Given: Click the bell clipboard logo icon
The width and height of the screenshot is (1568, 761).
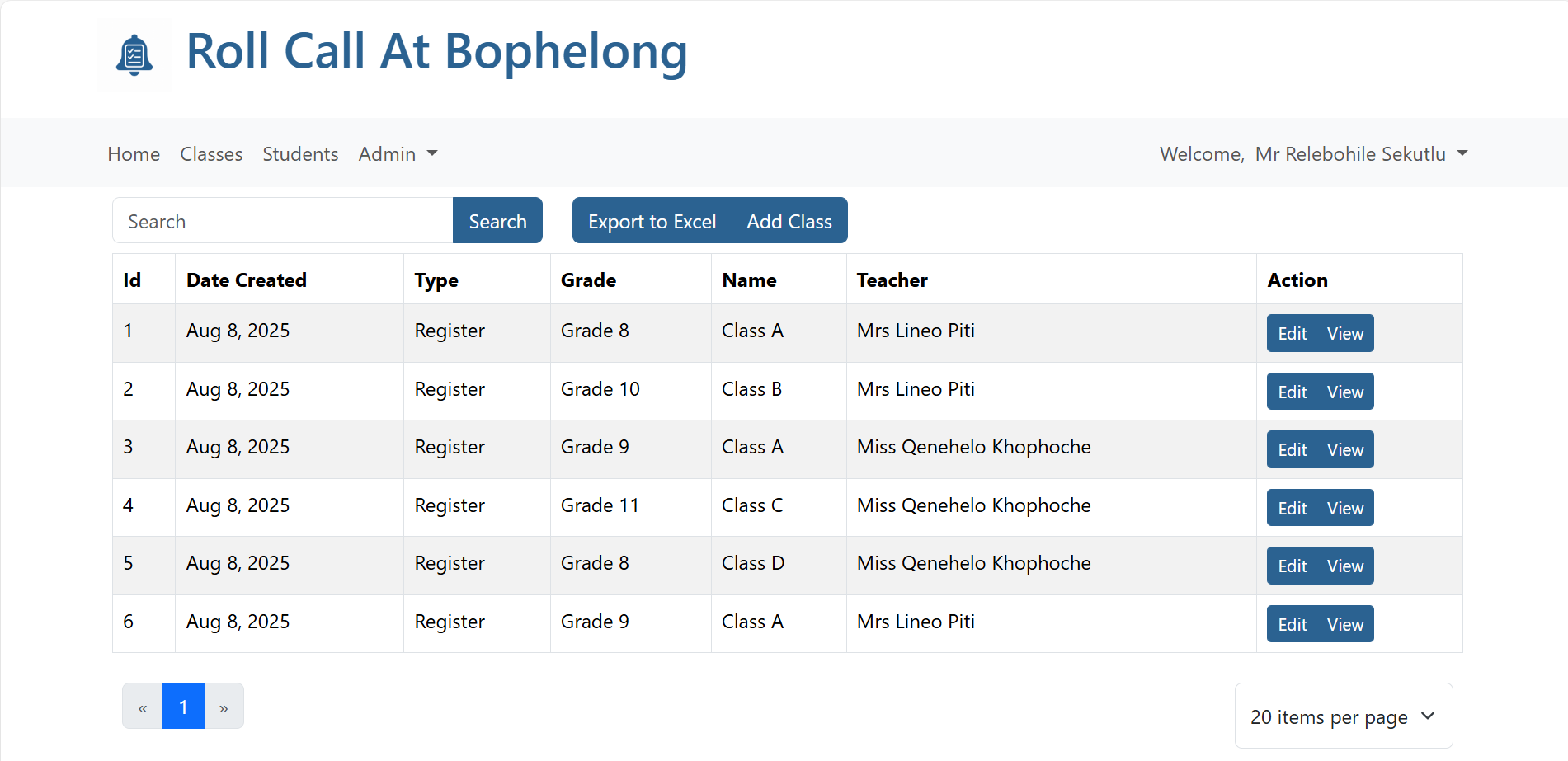Looking at the screenshot, I should pyautogui.click(x=134, y=55).
